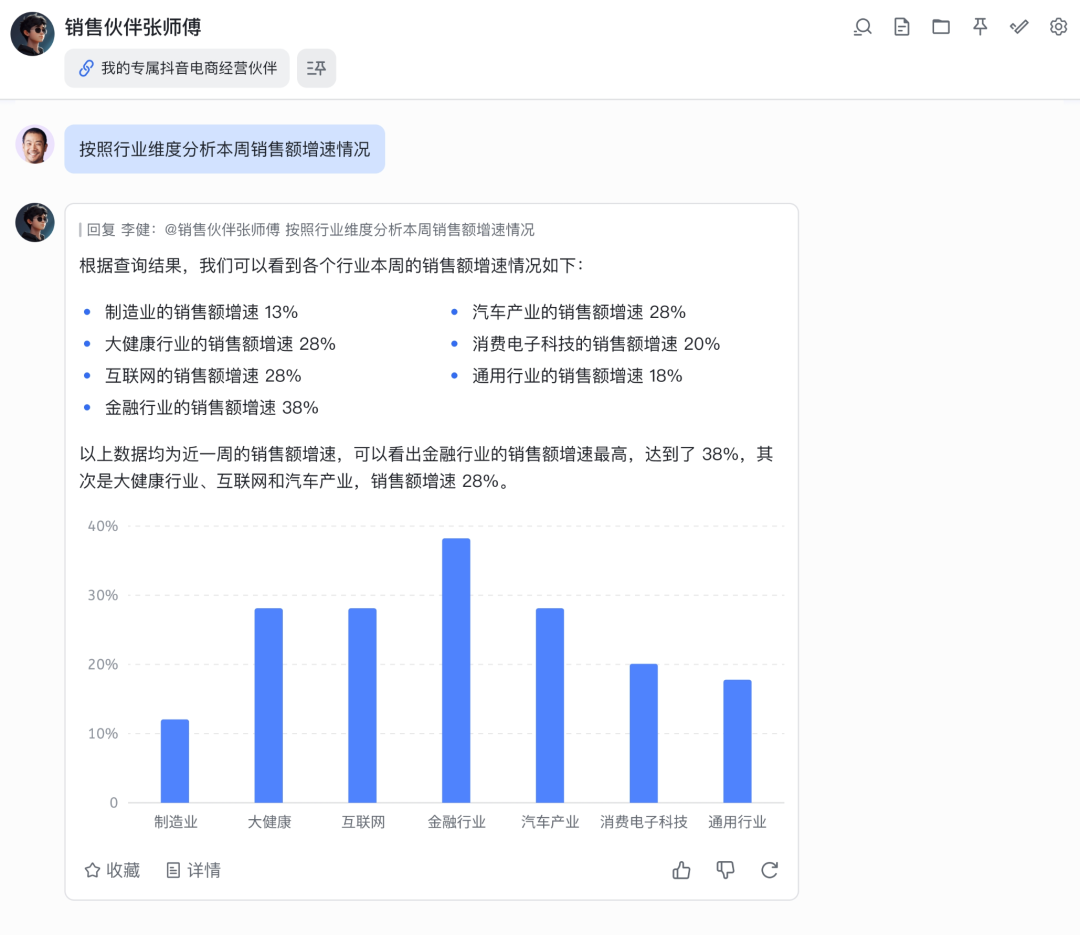Click the 消费电子科技 bar in chart
The height and width of the screenshot is (935, 1080).
point(643,733)
